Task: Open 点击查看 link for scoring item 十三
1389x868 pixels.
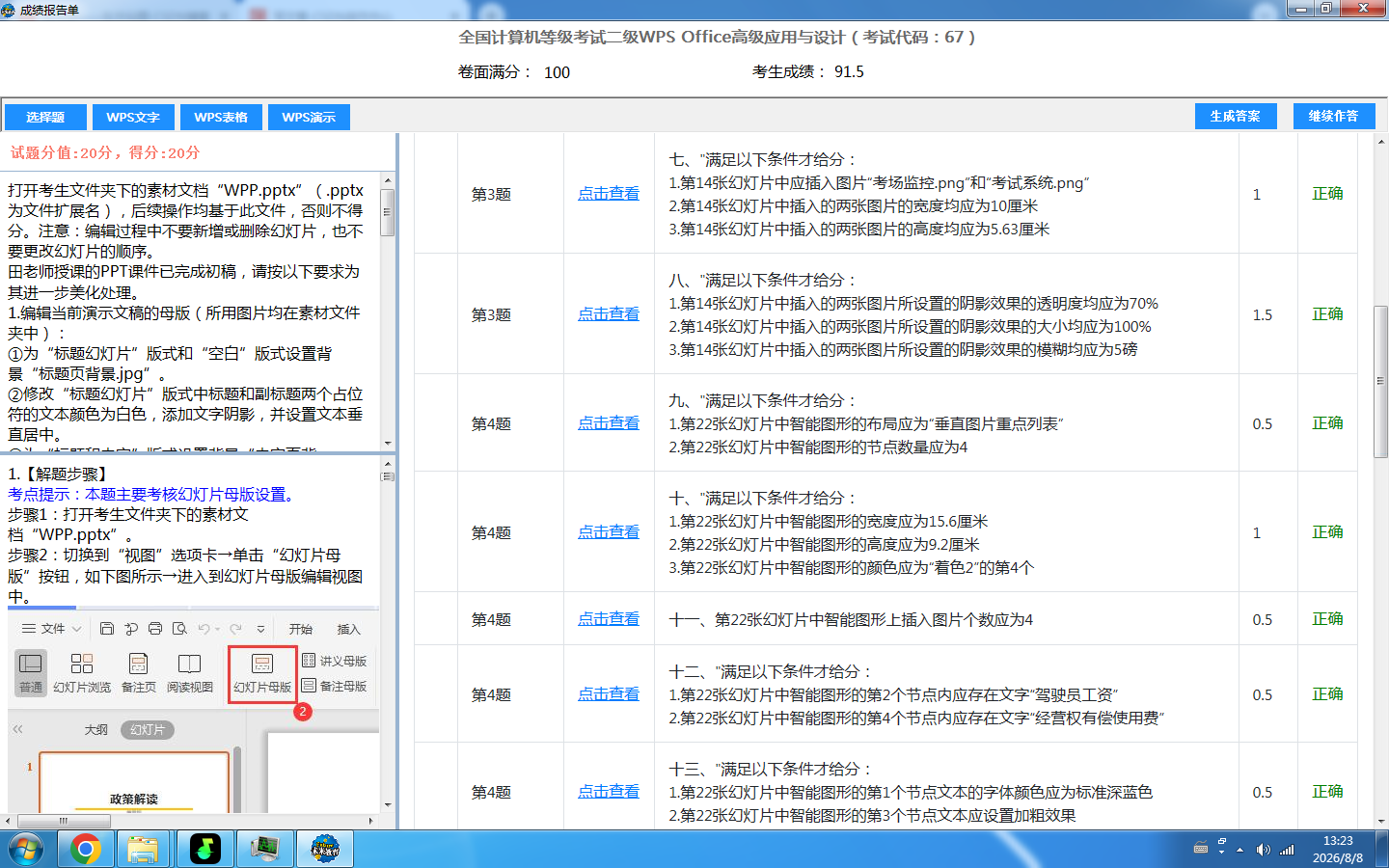Action: pyautogui.click(x=609, y=792)
